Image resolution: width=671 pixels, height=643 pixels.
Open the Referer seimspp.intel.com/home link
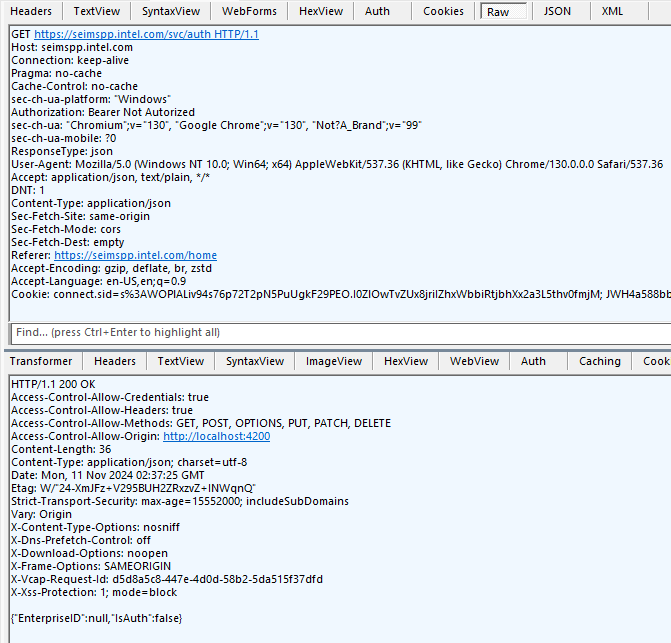point(135,255)
